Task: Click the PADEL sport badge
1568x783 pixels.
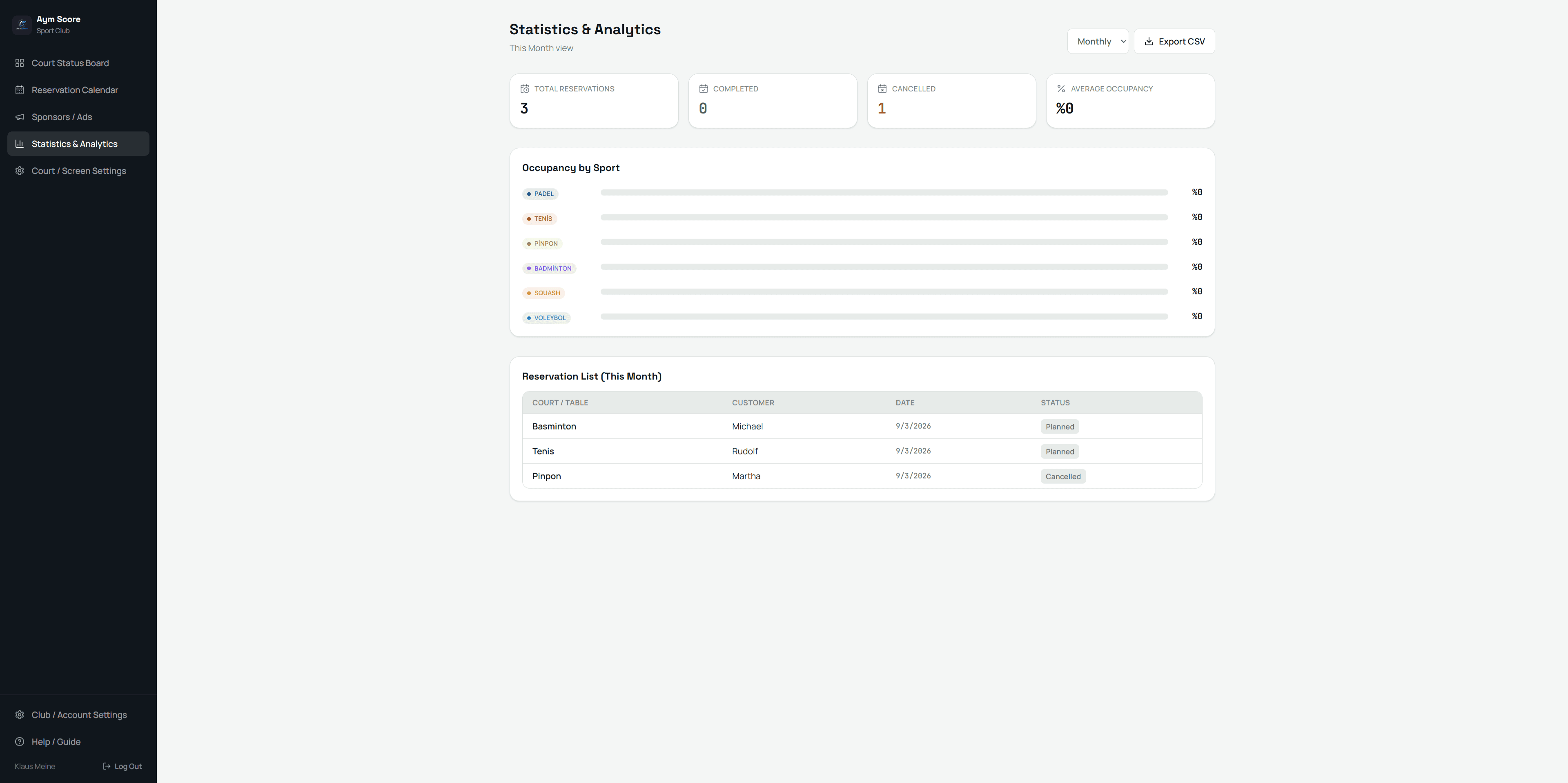Action: (x=540, y=194)
